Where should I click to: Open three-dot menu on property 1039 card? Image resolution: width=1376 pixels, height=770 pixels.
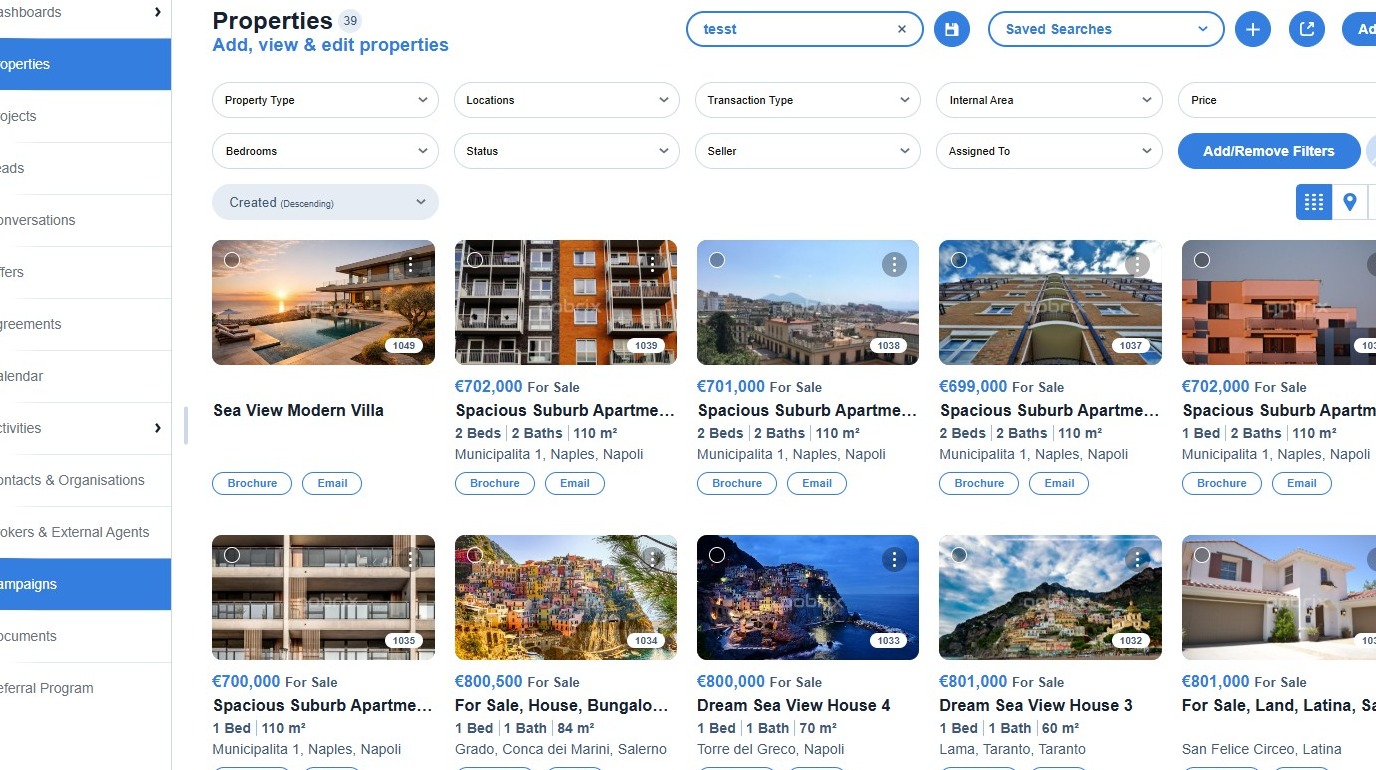tap(652, 264)
